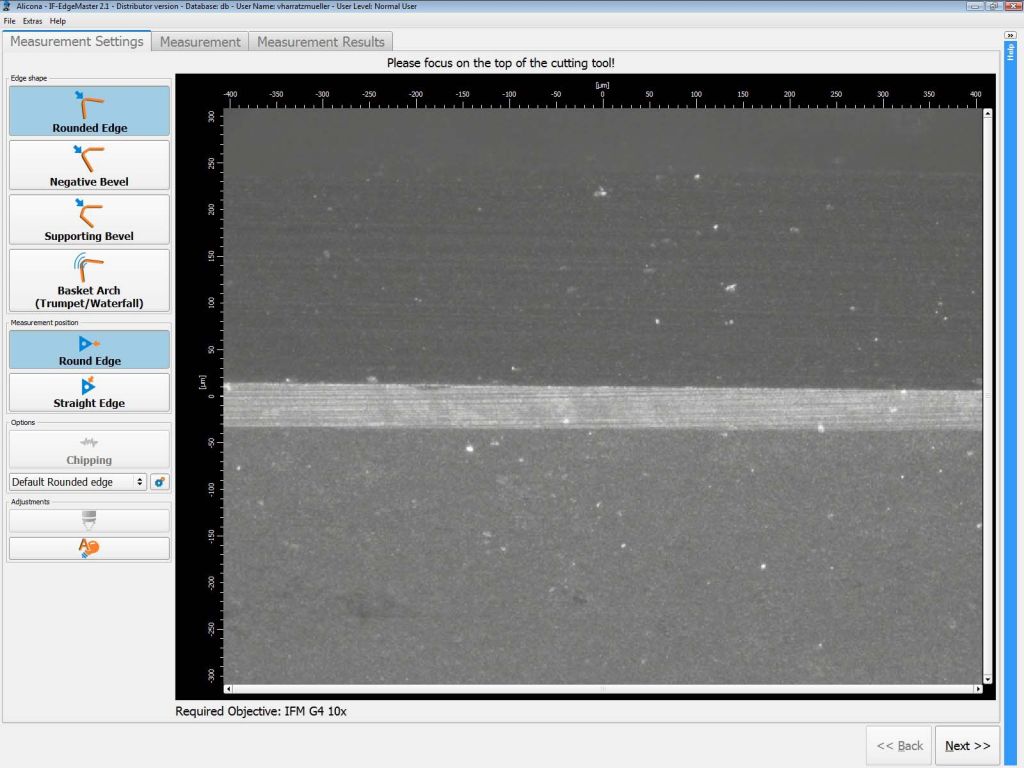Click the image vertical scrollbar up arrow

[x=987, y=114]
